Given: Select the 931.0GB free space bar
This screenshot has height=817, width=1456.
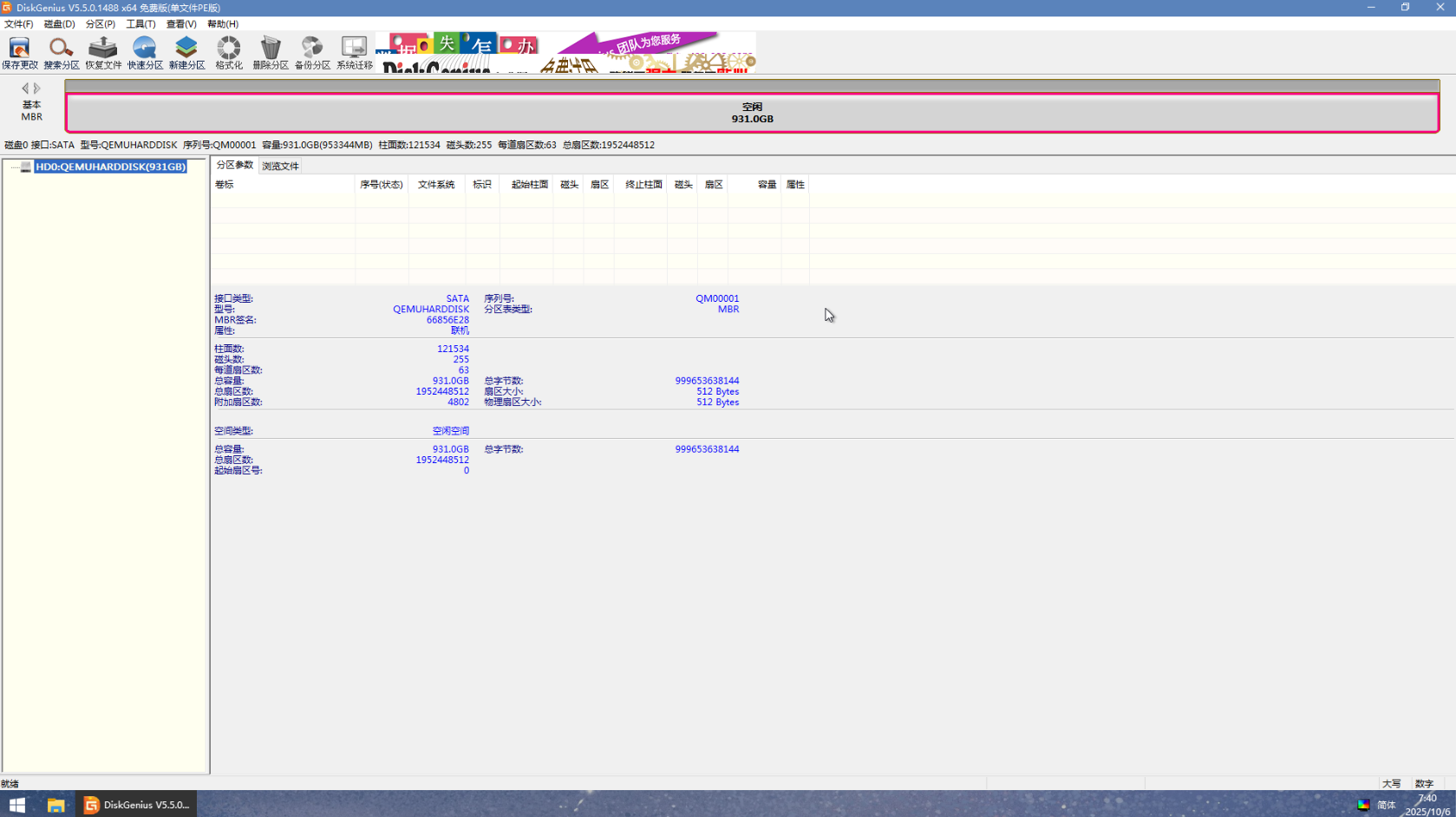Looking at the screenshot, I should (752, 113).
